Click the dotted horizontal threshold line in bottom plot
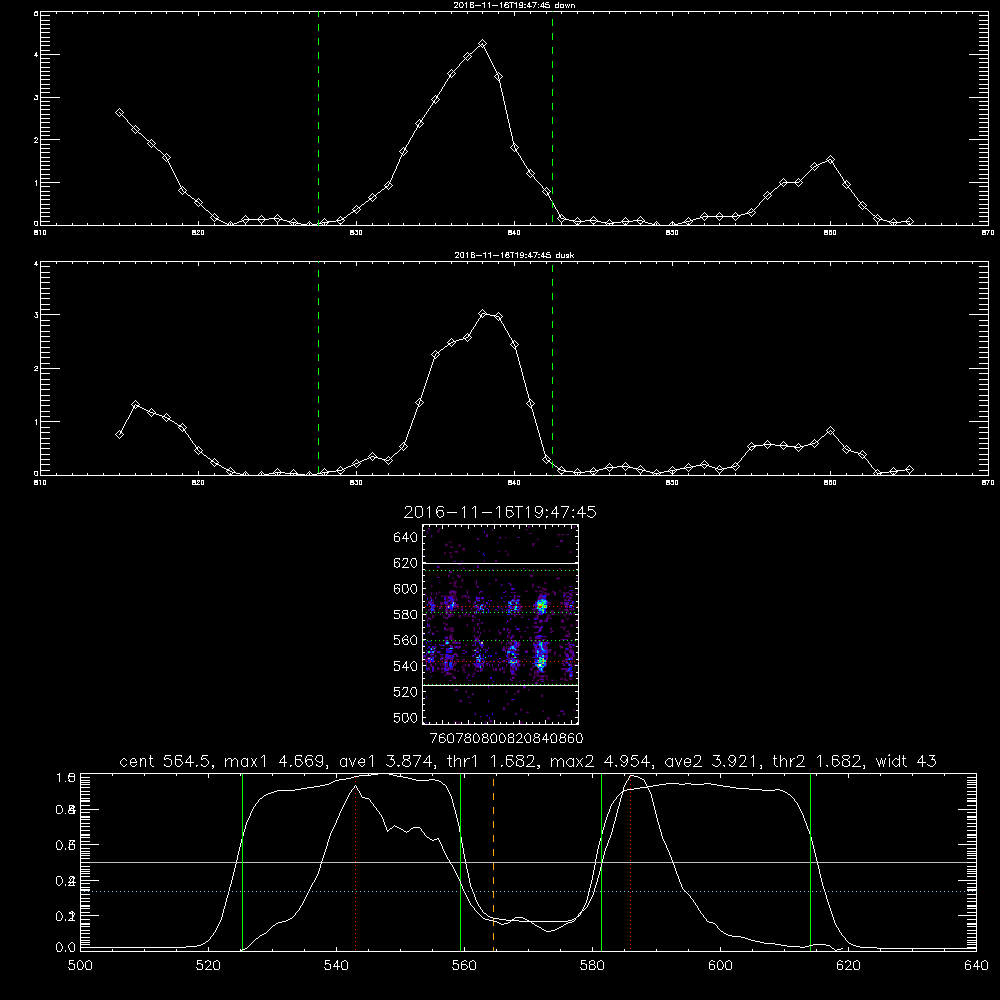This screenshot has width=1000, height=1000. (528, 891)
